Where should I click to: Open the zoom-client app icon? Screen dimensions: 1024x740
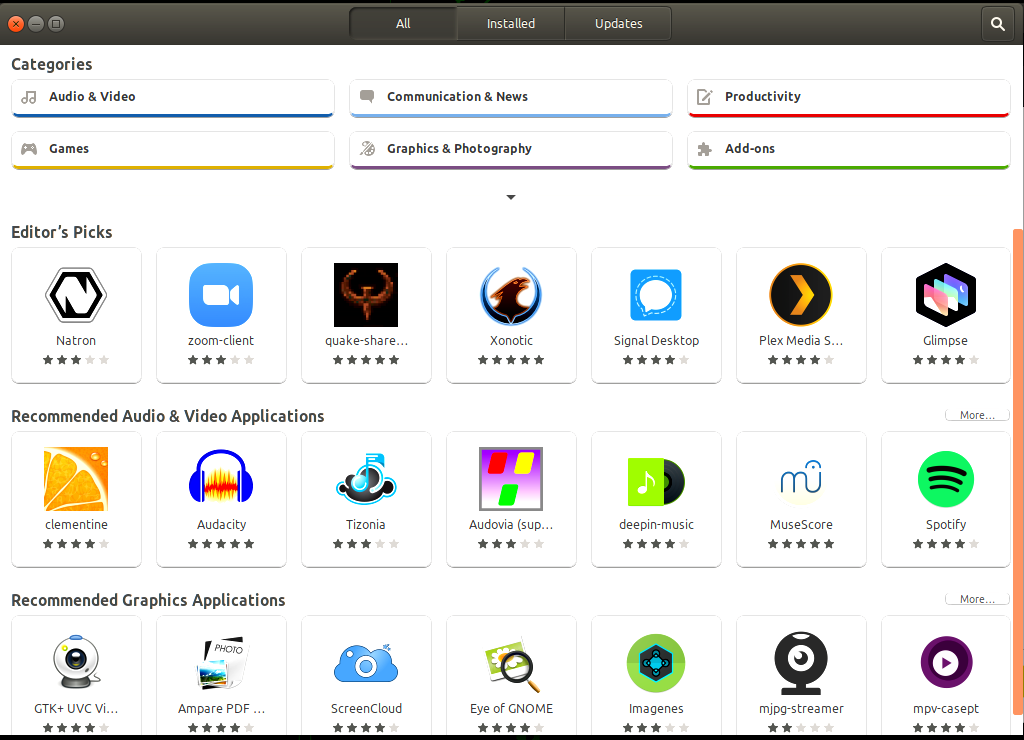pyautogui.click(x=221, y=295)
